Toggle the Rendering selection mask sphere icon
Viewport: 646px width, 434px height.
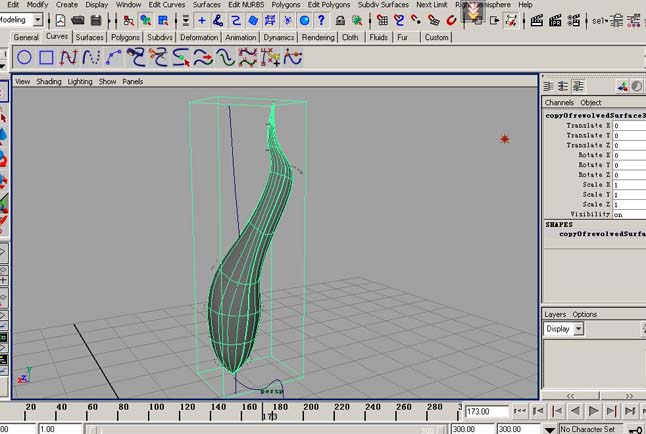[x=304, y=20]
